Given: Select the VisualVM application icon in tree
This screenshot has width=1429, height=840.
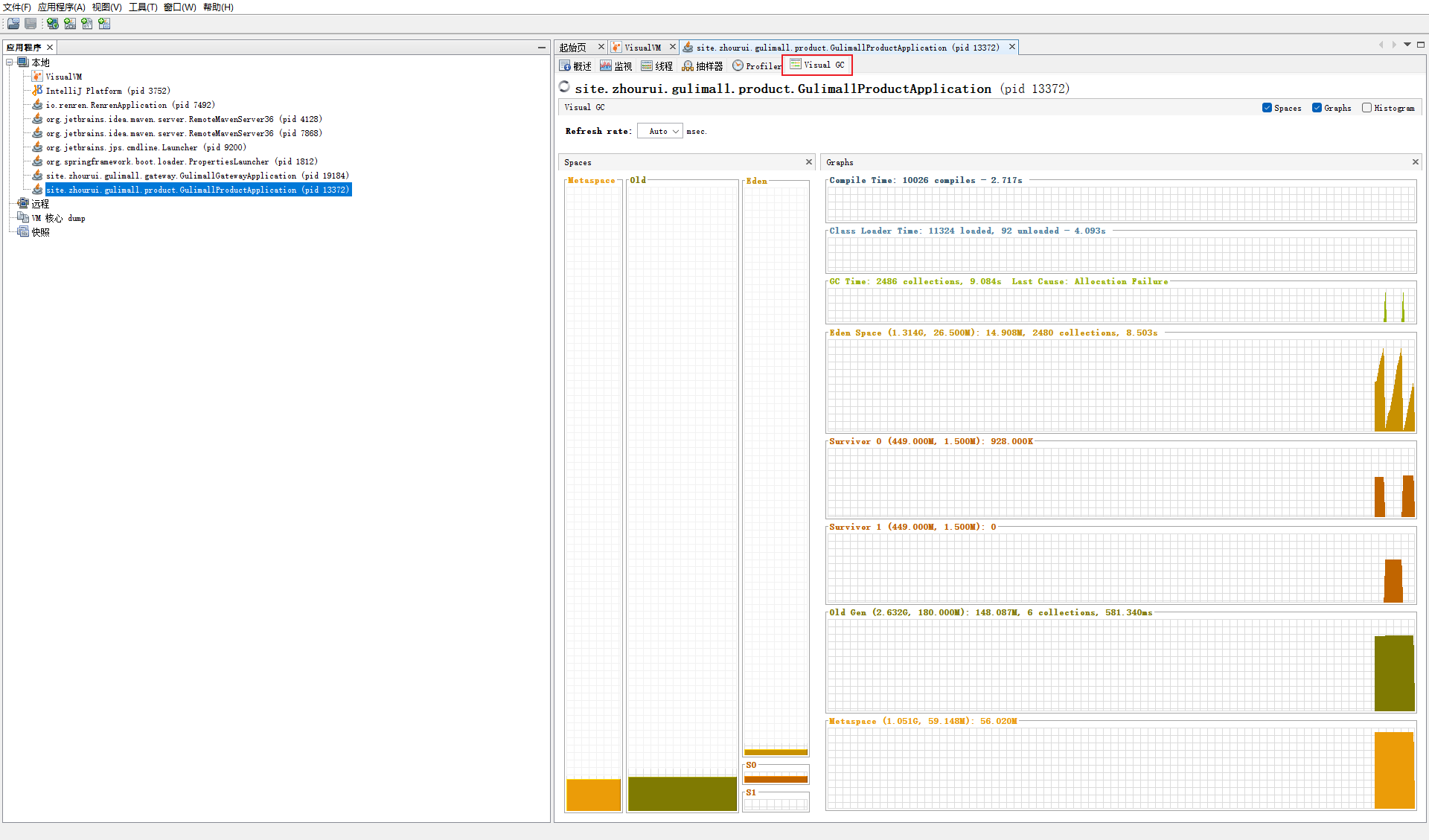Looking at the screenshot, I should coord(37,77).
